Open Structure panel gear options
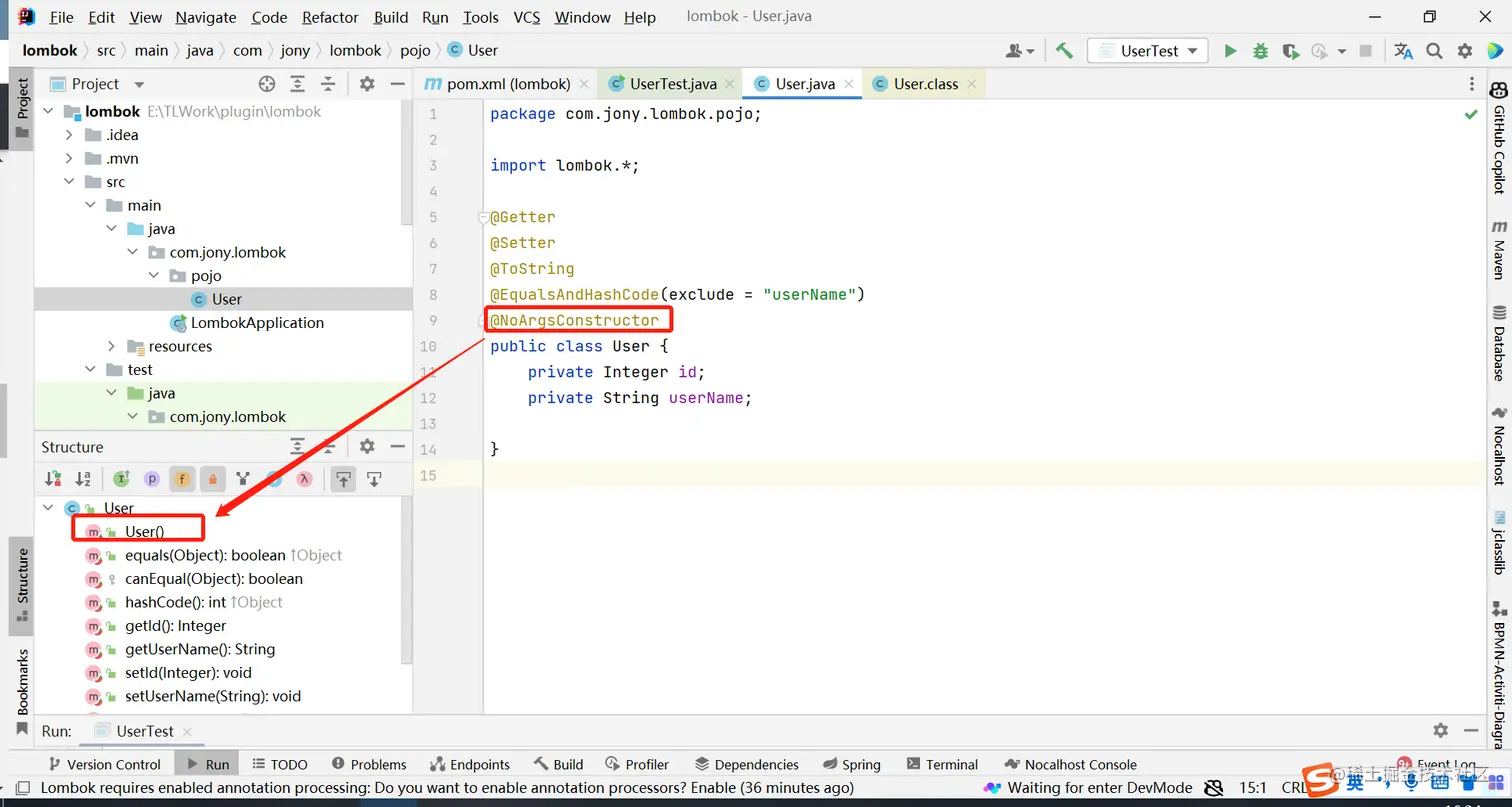 tap(367, 447)
